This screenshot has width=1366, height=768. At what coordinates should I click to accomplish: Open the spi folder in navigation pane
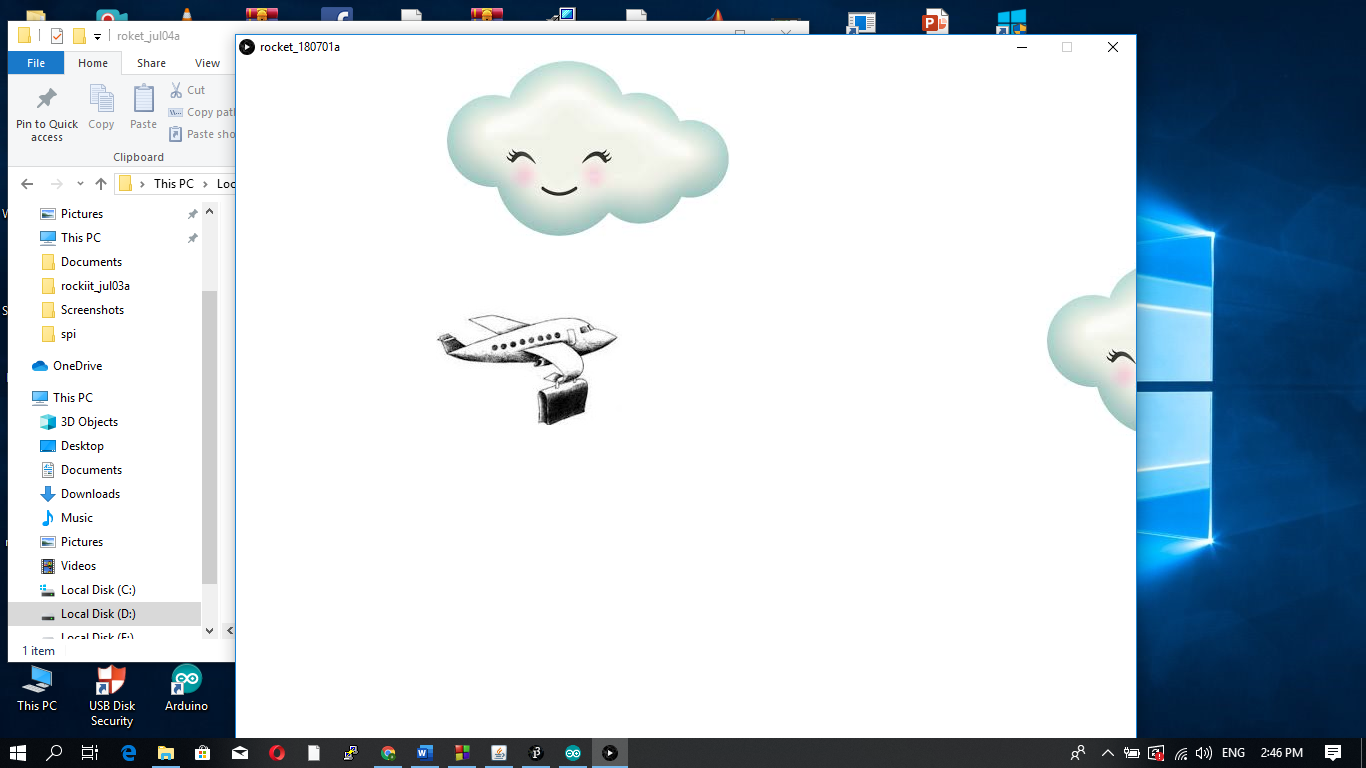click(x=68, y=334)
